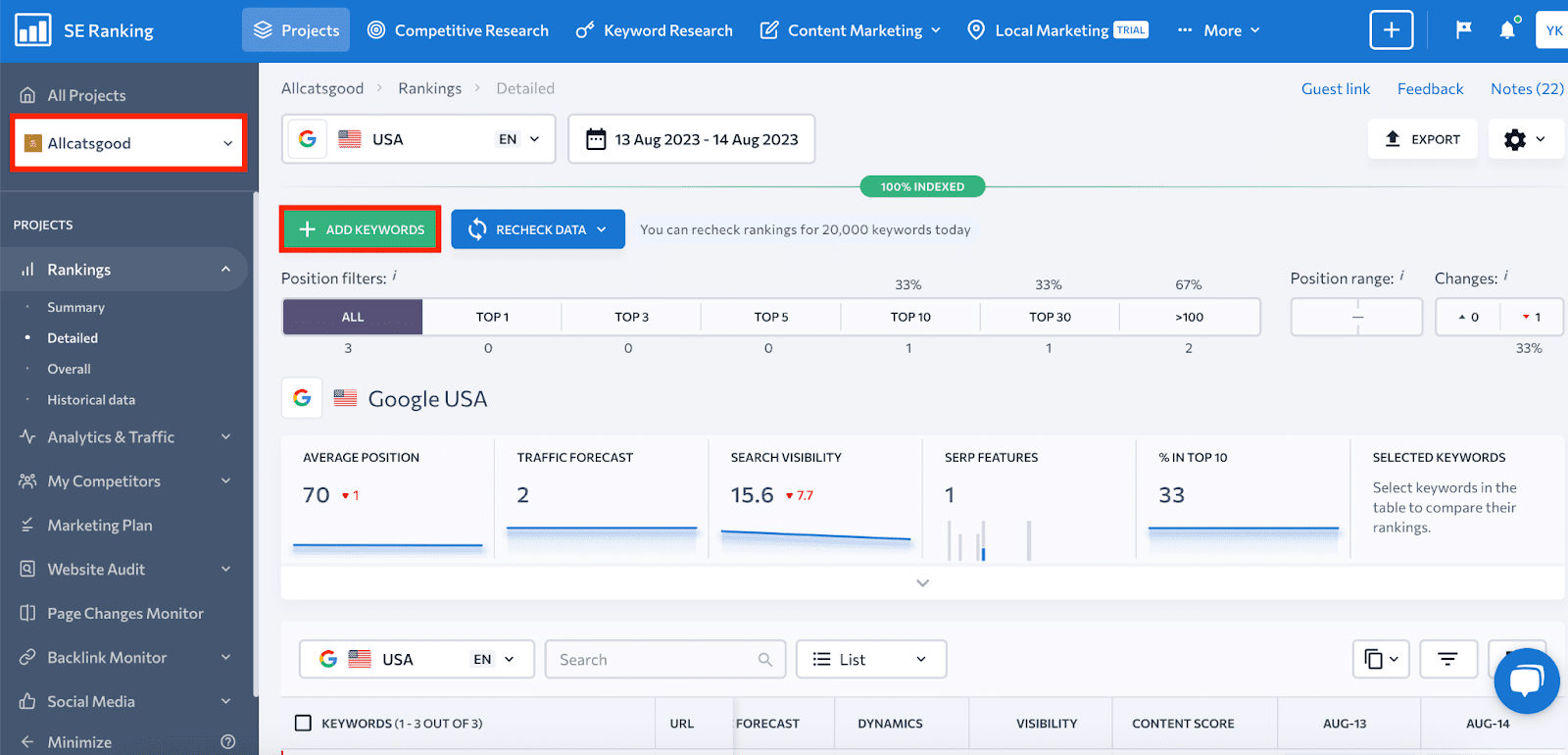Click the Marketing Plan checklist icon
1568x755 pixels.
coord(27,525)
